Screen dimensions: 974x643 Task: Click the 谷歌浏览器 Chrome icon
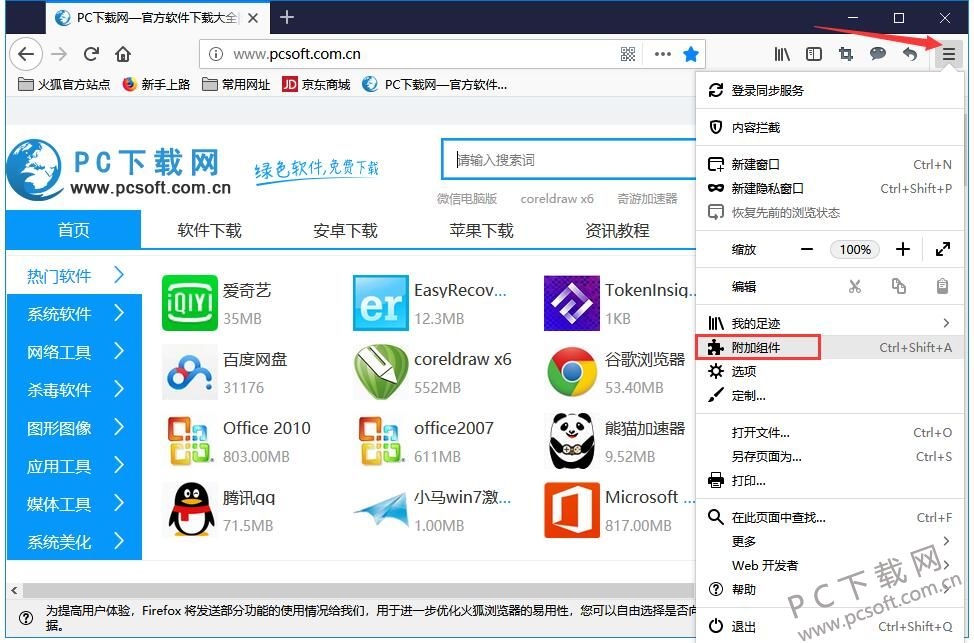coord(571,372)
